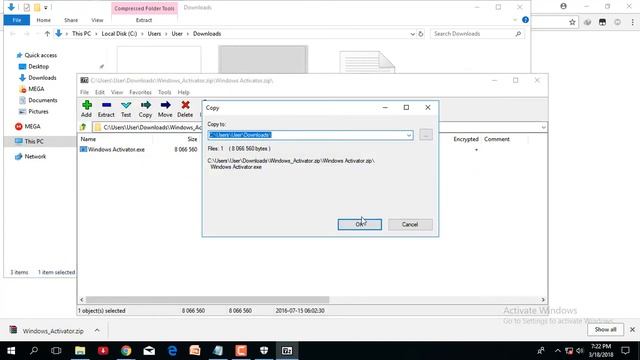Click the 7-Zip taskbar icon
This screenshot has height=360, width=640.
tap(287, 351)
